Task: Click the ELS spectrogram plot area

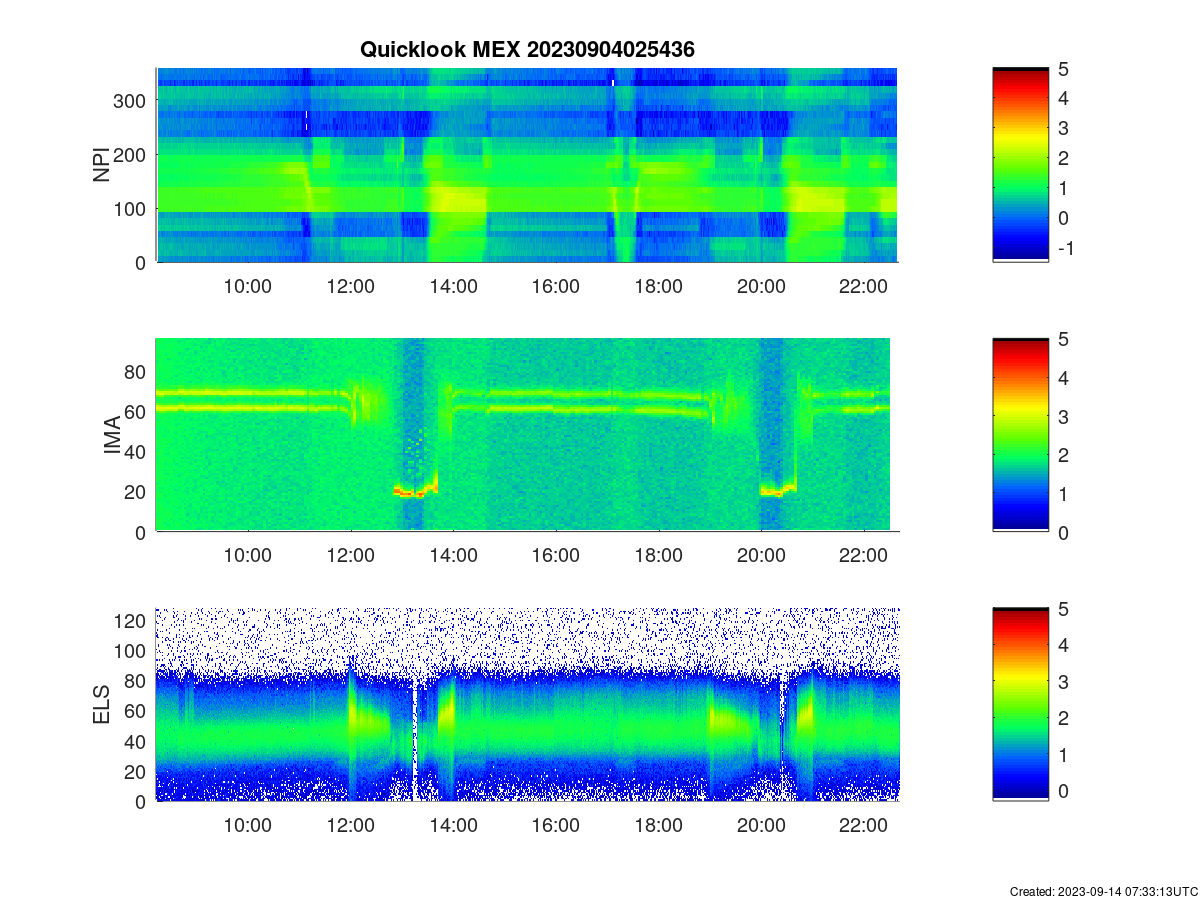Action: click(x=527, y=705)
